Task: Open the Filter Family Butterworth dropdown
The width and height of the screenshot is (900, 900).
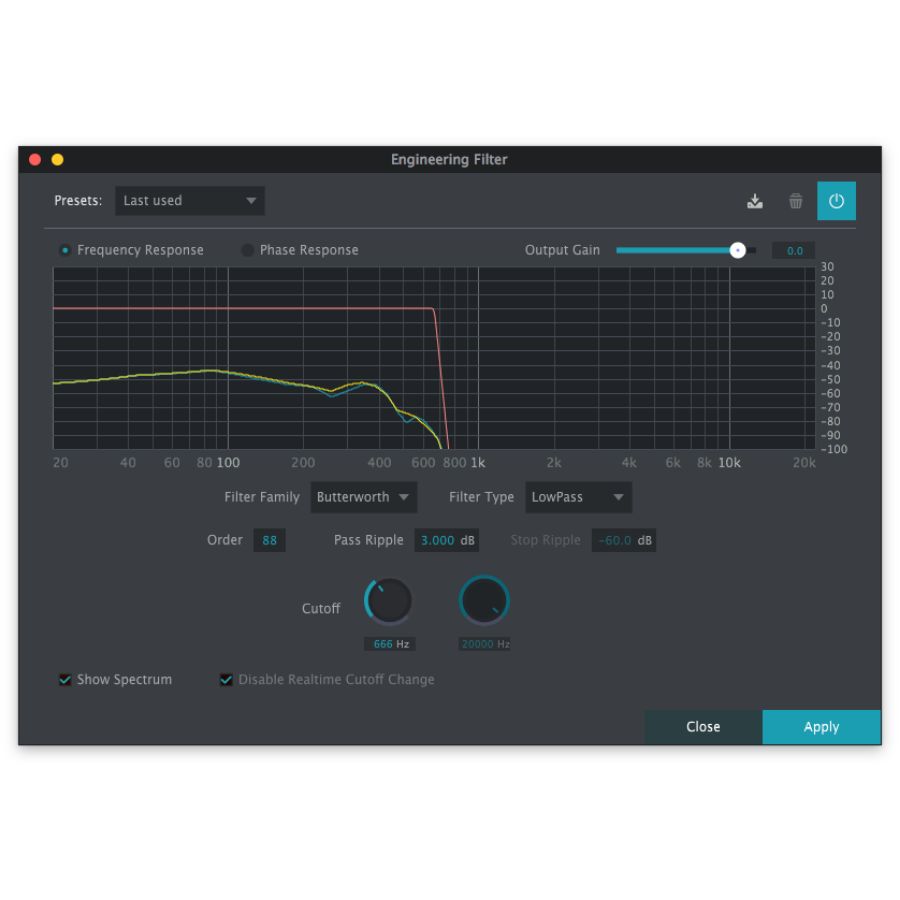Action: (x=363, y=497)
